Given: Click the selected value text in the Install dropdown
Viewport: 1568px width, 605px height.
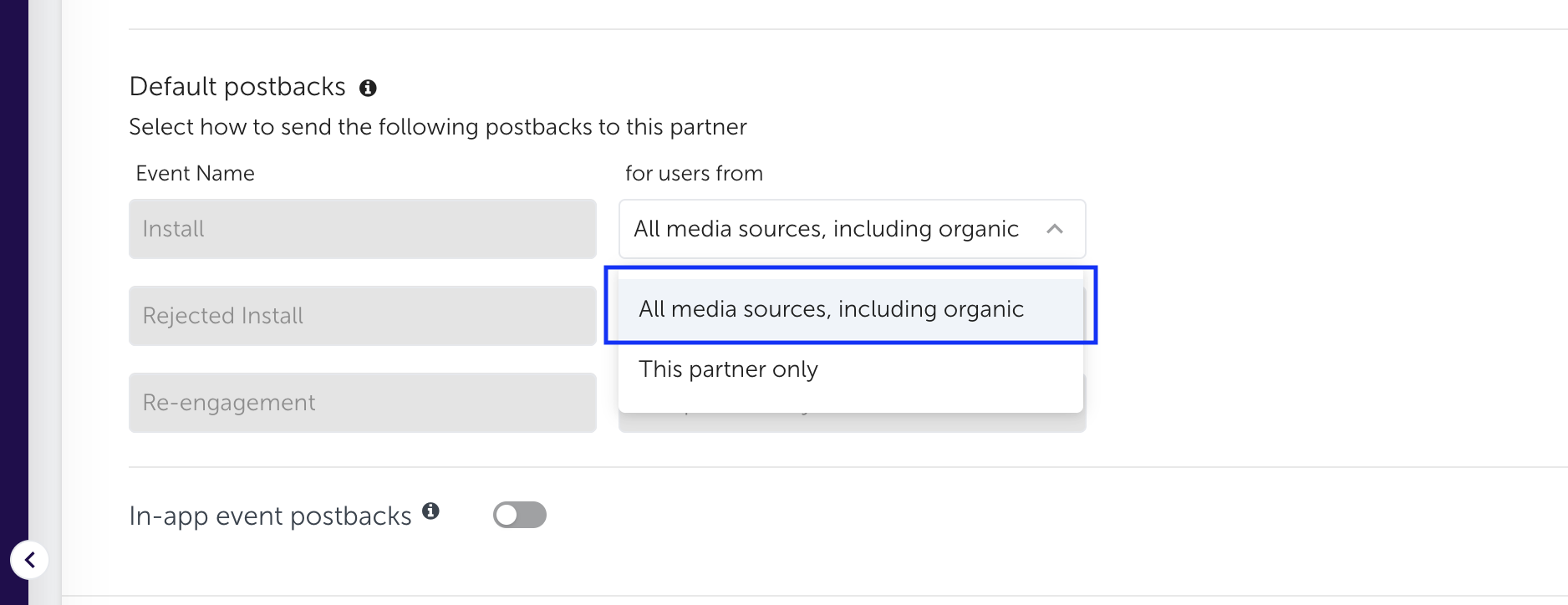Looking at the screenshot, I should click(826, 229).
